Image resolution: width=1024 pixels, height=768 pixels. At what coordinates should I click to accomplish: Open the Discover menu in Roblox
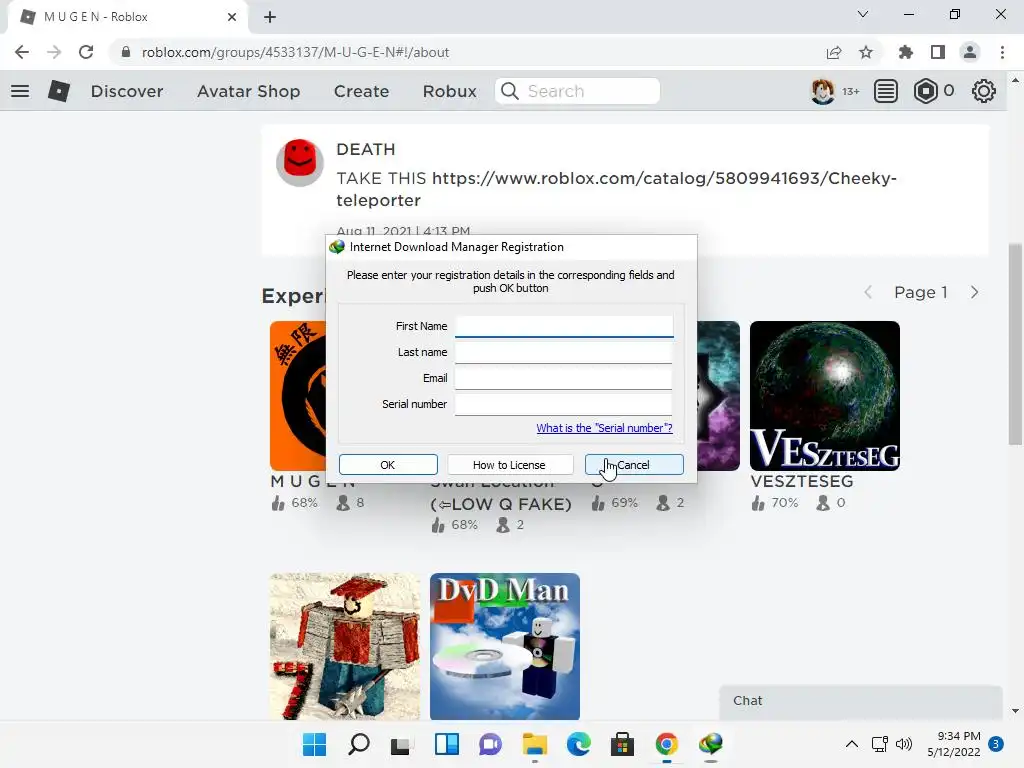127,91
